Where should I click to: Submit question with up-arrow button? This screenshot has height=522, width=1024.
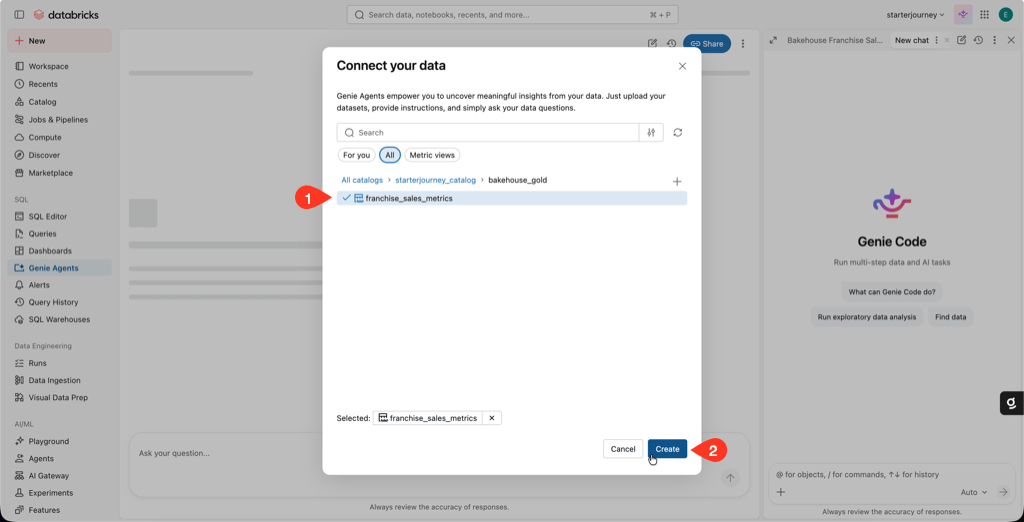coord(730,478)
